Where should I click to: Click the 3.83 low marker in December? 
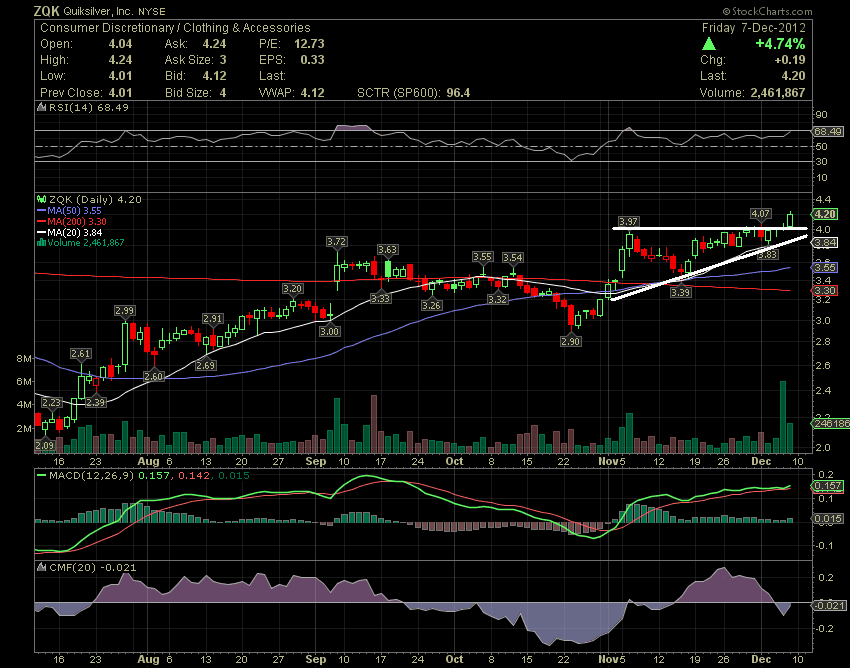tap(768, 254)
